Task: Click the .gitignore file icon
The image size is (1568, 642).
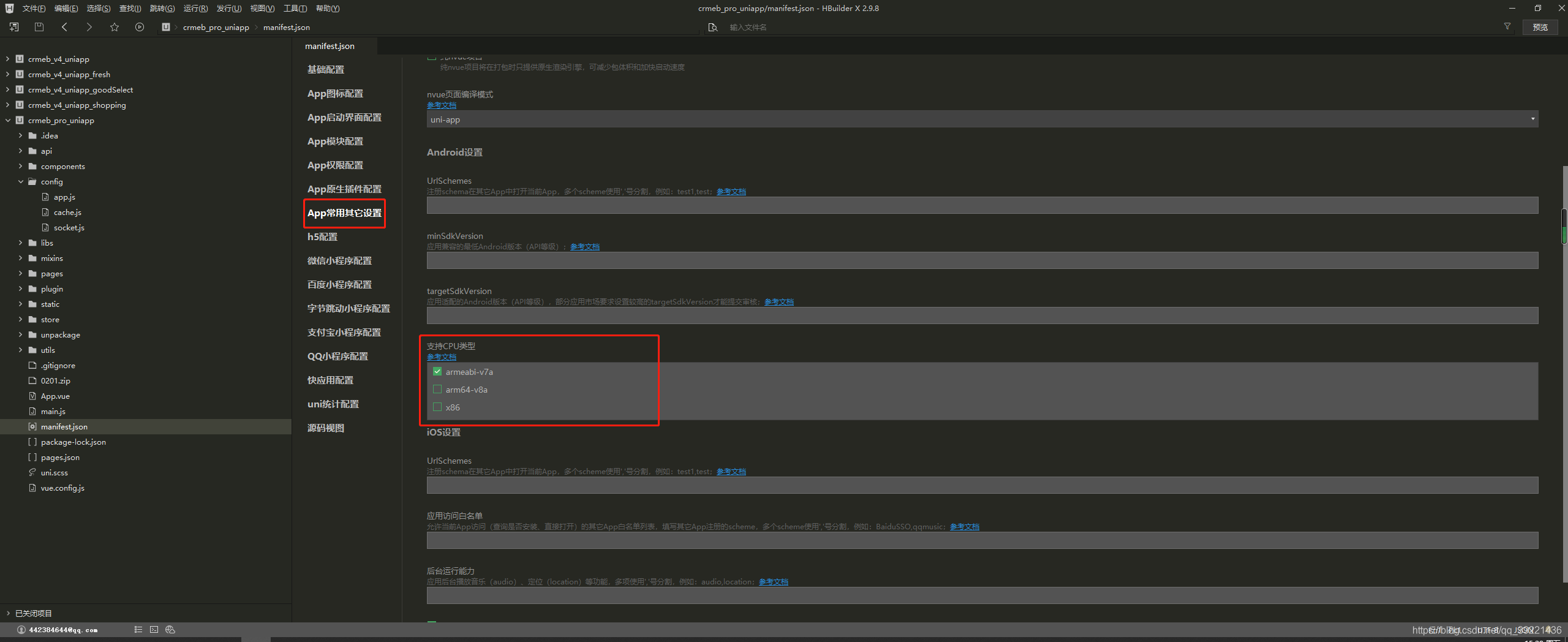Action: pyautogui.click(x=32, y=365)
